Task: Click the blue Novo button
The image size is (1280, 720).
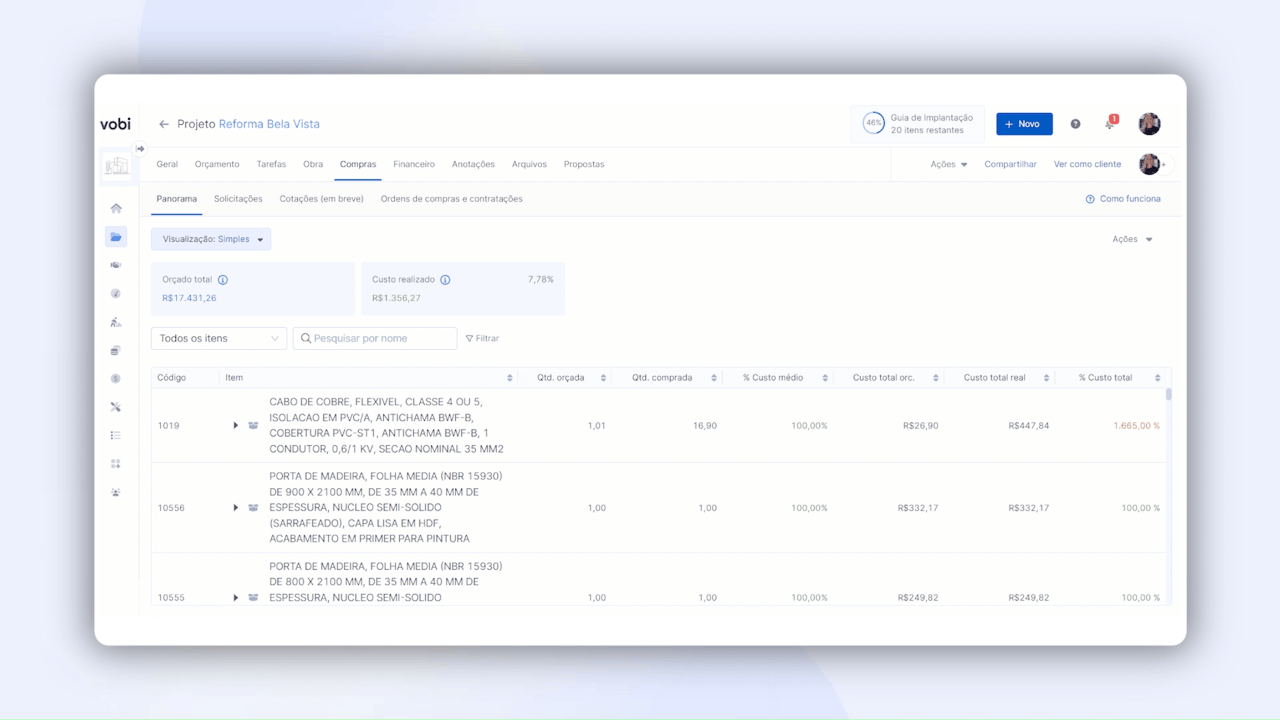Action: (1024, 124)
